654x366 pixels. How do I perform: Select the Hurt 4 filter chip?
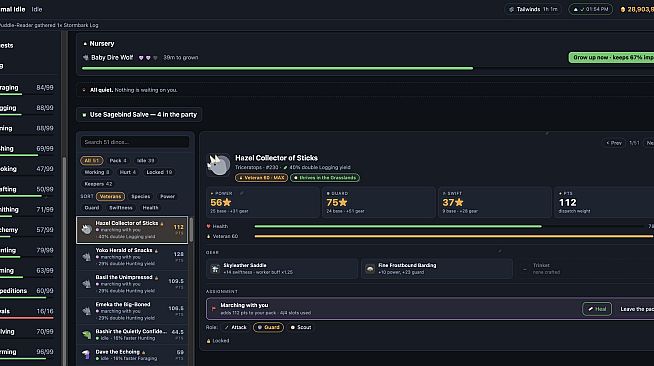(x=128, y=172)
